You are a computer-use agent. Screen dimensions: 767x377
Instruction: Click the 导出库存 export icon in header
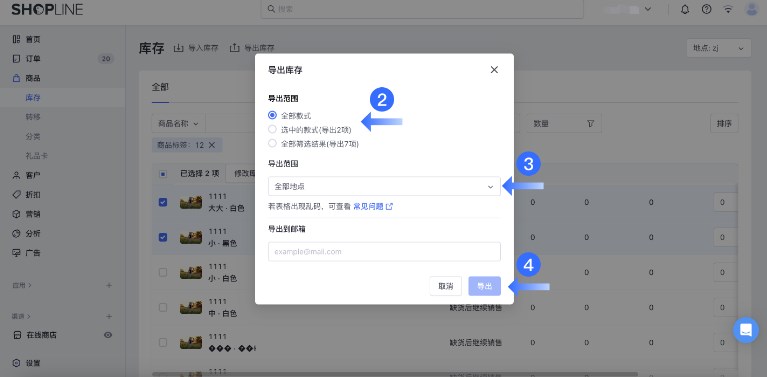235,48
